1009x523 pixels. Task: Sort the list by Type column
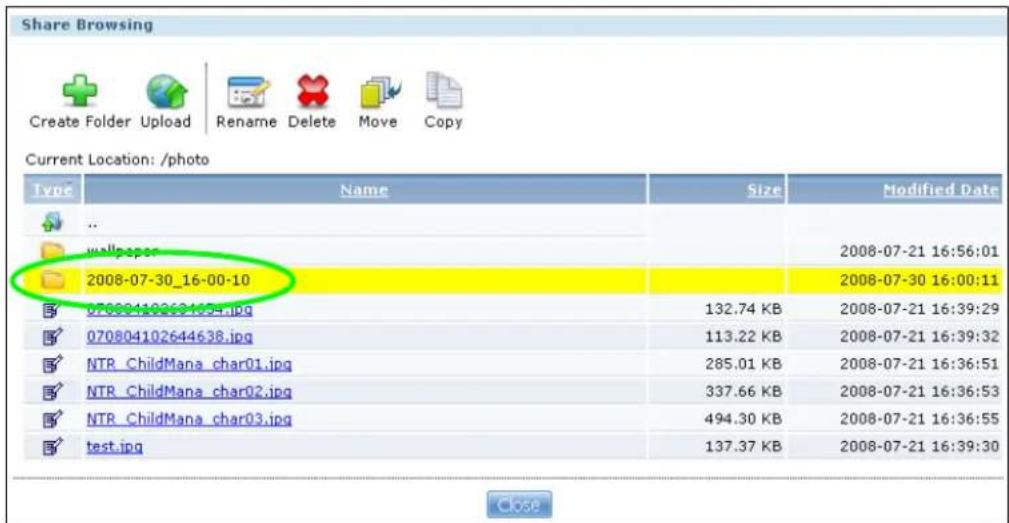(53, 190)
